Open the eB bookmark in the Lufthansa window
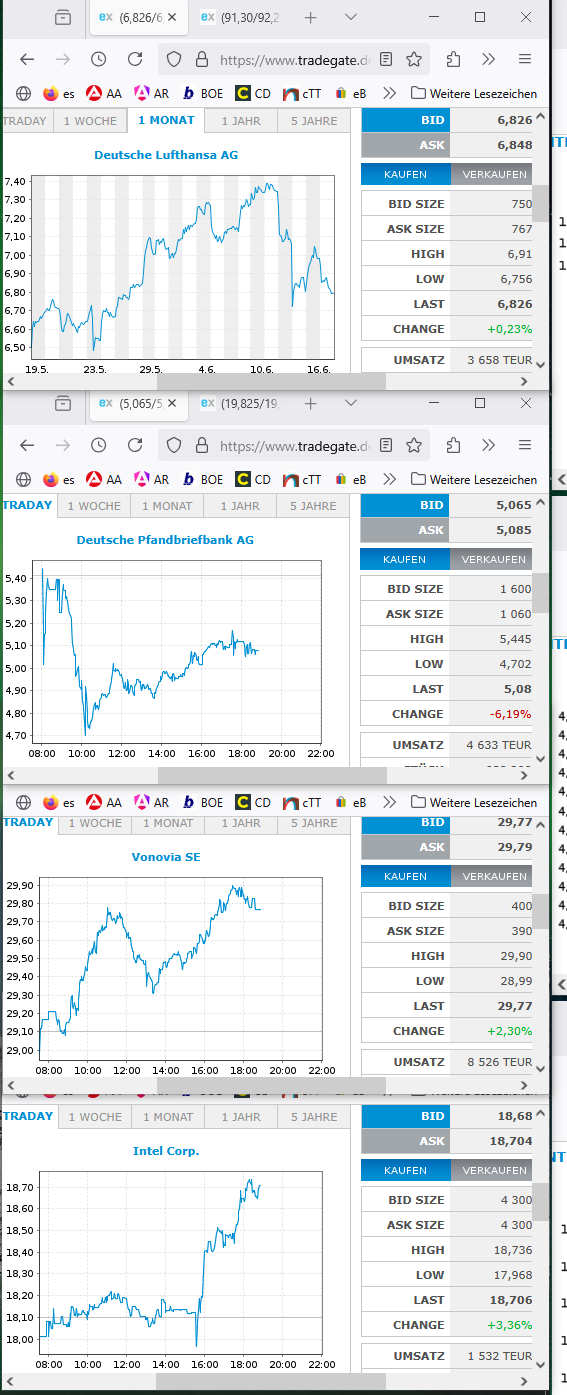 [x=350, y=93]
